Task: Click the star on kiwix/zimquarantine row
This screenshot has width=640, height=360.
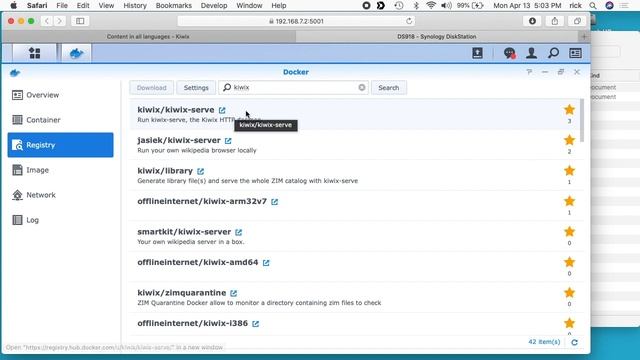Action: tap(569, 292)
